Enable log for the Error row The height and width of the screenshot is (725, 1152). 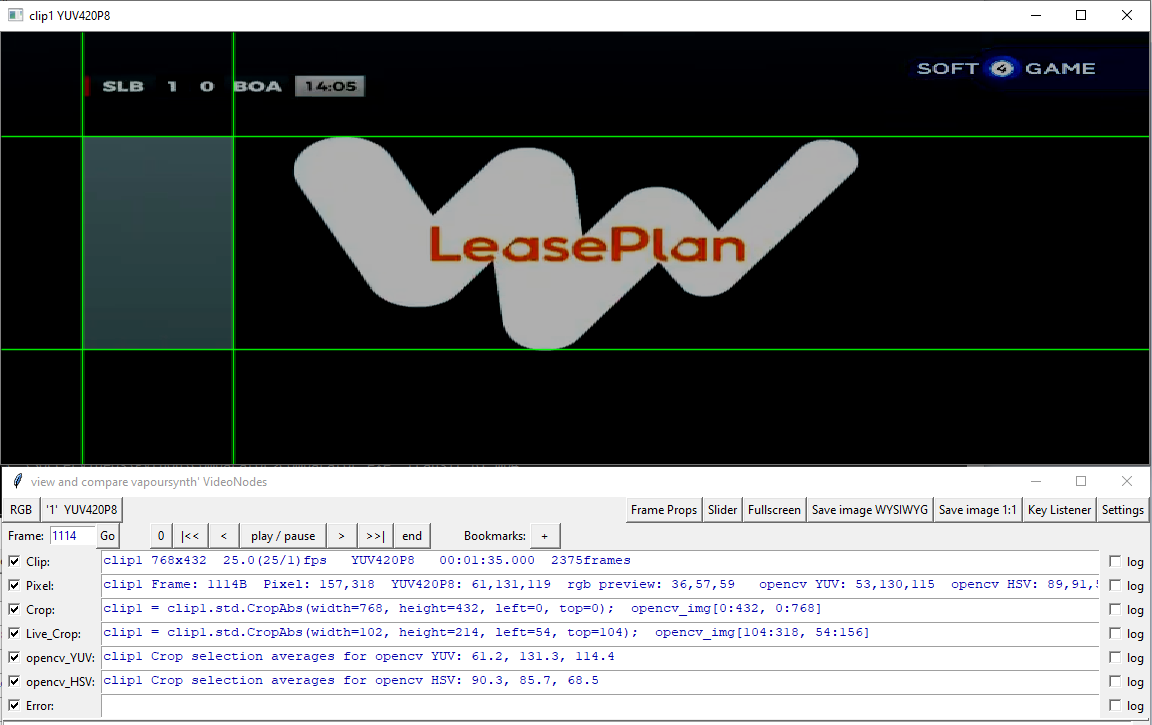1115,705
